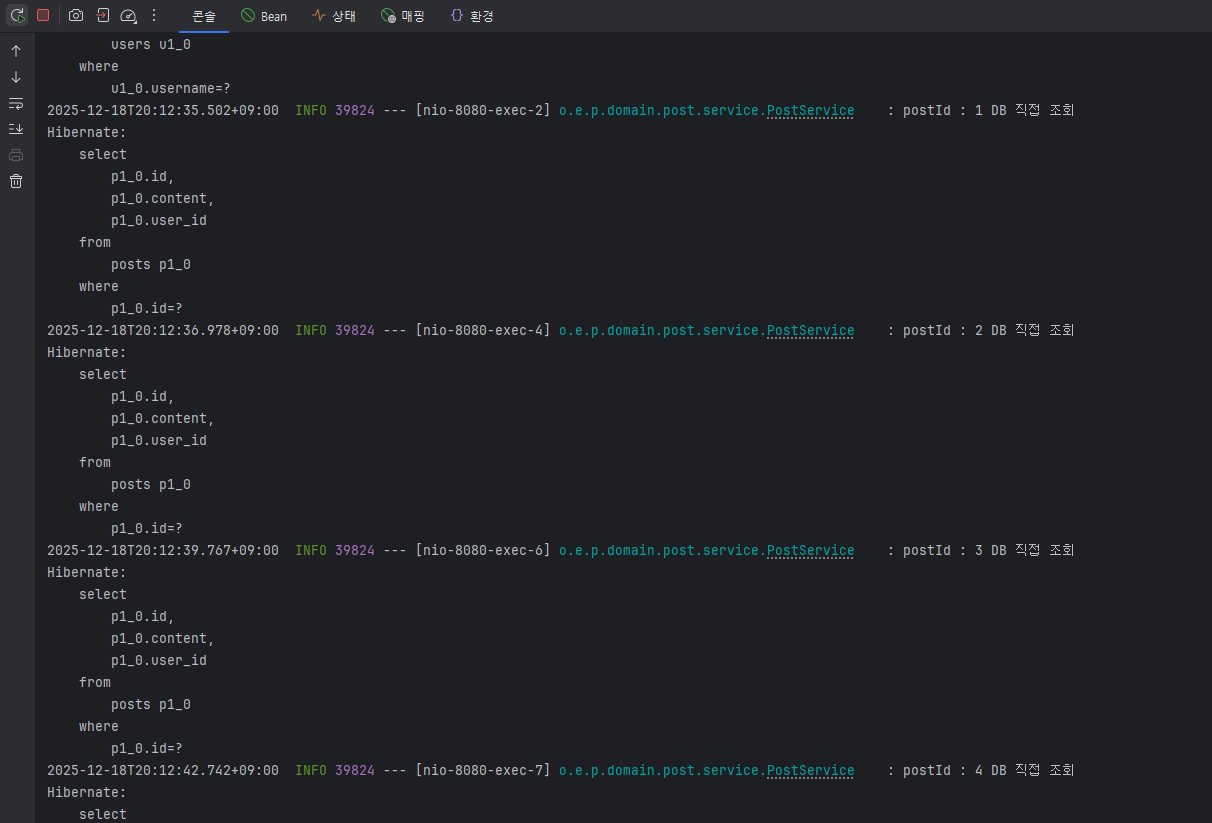Open the more options kebab menu

(153, 16)
